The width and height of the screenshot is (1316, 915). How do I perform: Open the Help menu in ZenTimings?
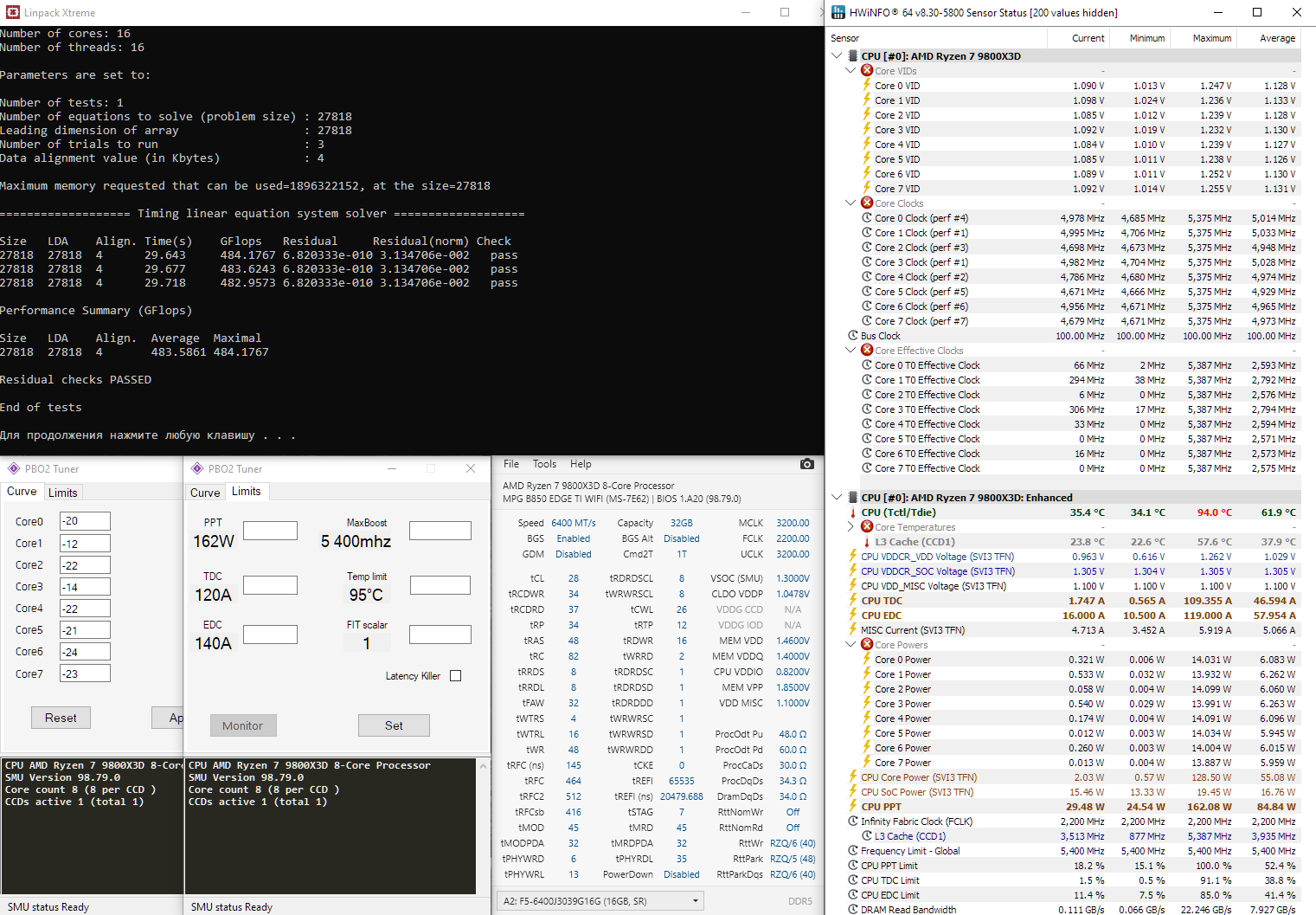[581, 464]
